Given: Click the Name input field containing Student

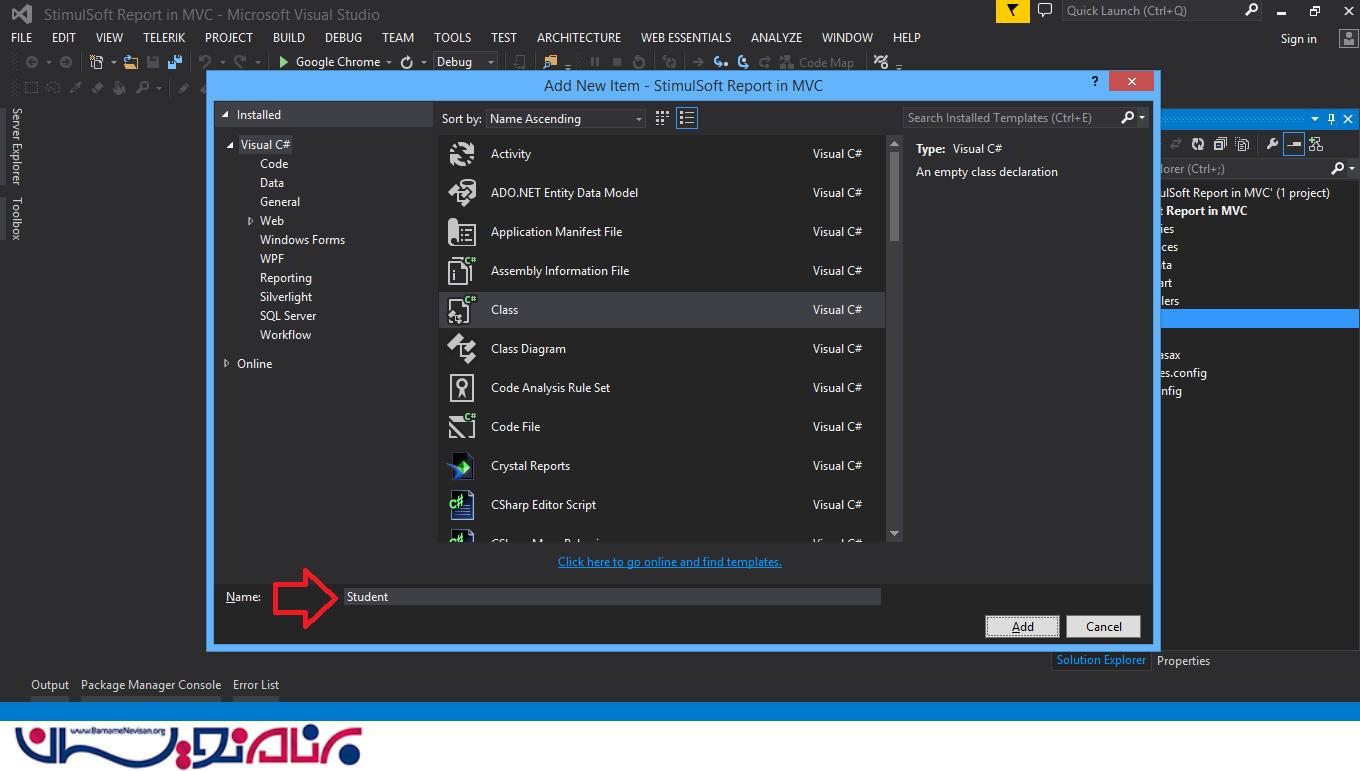Looking at the screenshot, I should click(611, 597).
